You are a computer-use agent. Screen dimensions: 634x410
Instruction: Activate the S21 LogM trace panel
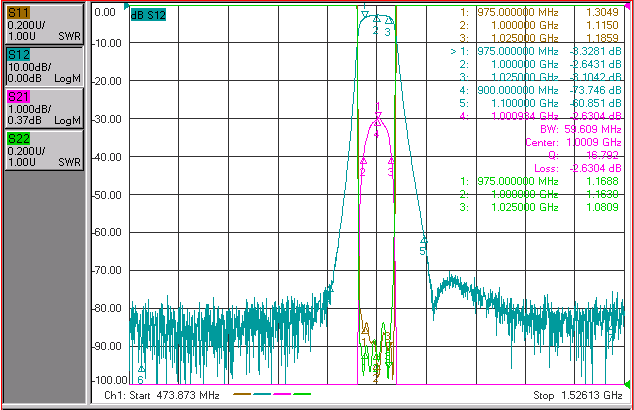click(x=44, y=109)
